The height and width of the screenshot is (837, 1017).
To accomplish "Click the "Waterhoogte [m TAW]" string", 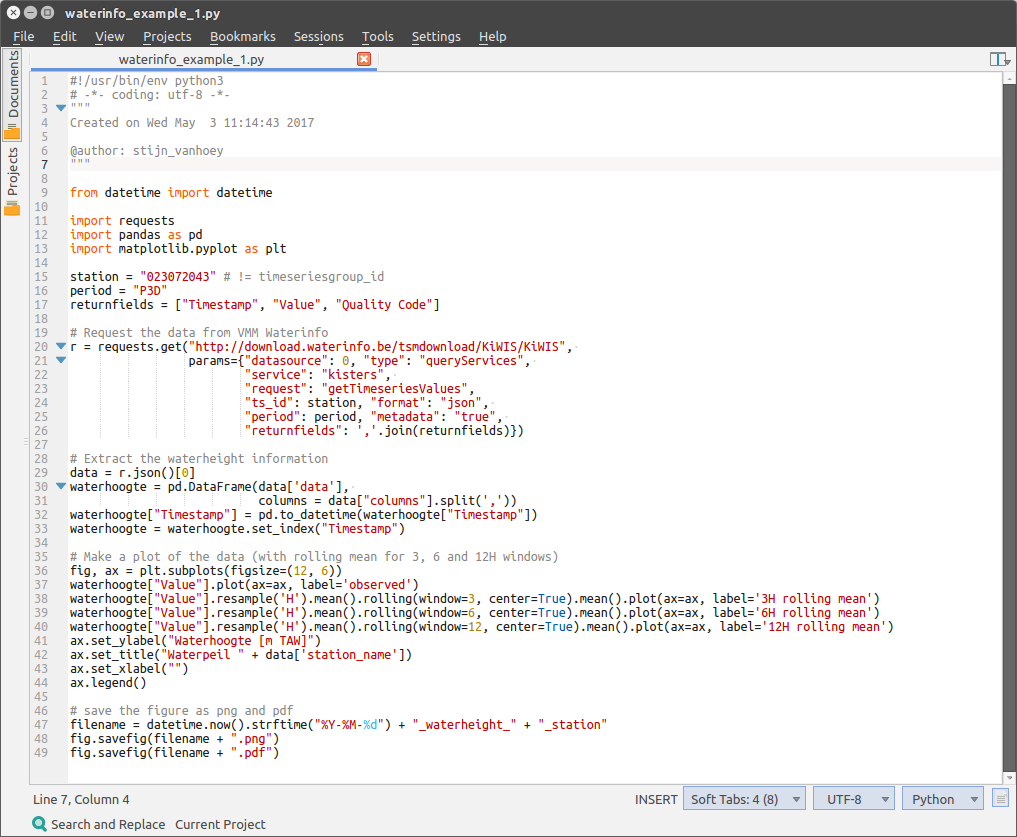I will [241, 640].
